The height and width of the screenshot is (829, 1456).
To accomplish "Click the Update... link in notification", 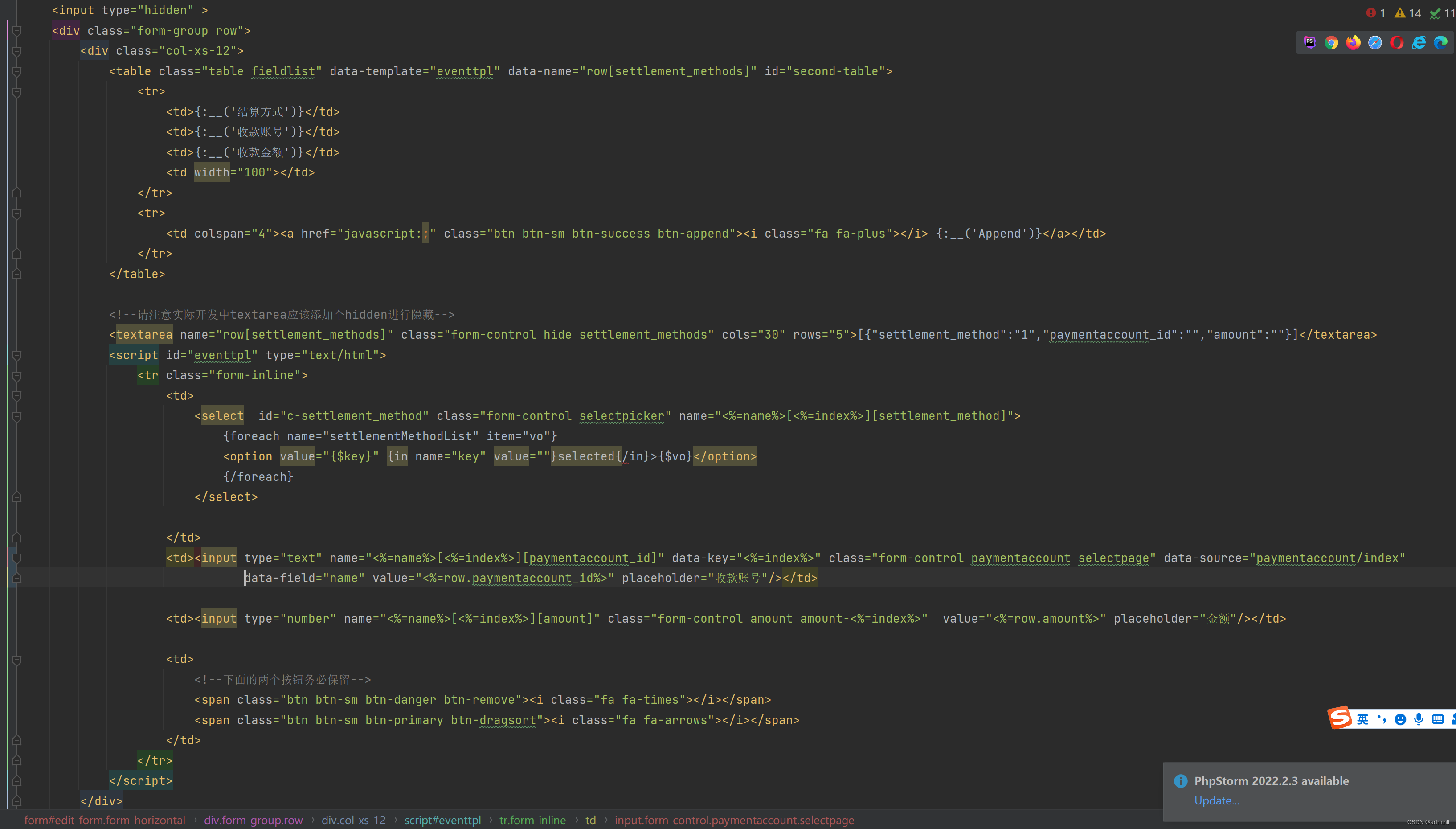I will point(1216,800).
